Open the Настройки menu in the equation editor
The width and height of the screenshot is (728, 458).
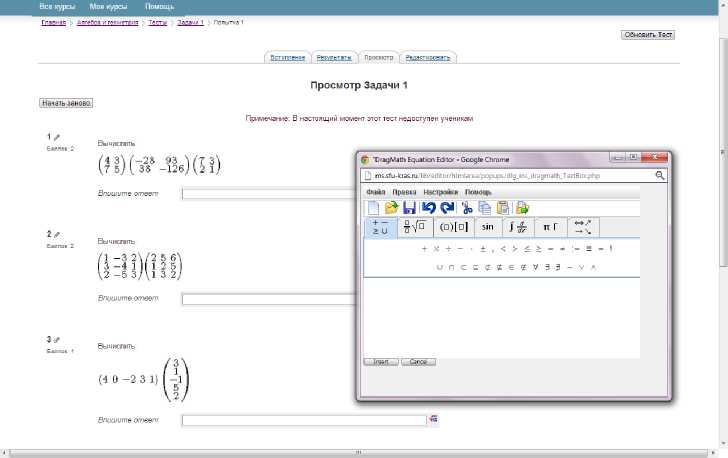(x=441, y=191)
